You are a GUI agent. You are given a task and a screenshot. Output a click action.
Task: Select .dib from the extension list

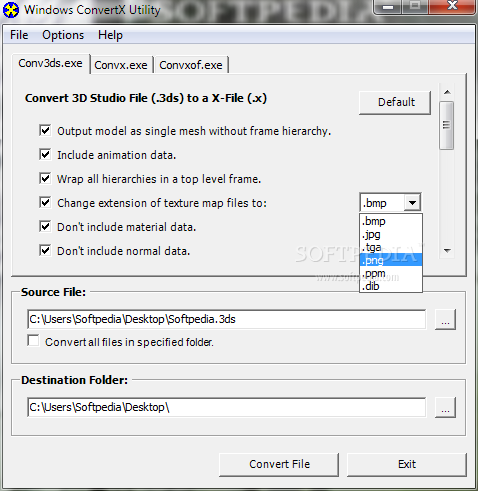[x=391, y=286]
